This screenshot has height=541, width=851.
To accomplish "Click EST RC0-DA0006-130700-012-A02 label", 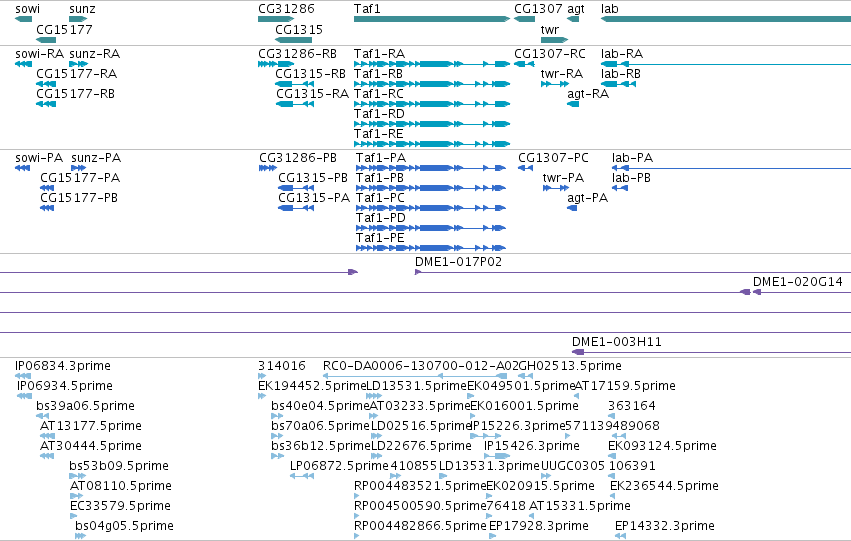I will (x=421, y=366).
